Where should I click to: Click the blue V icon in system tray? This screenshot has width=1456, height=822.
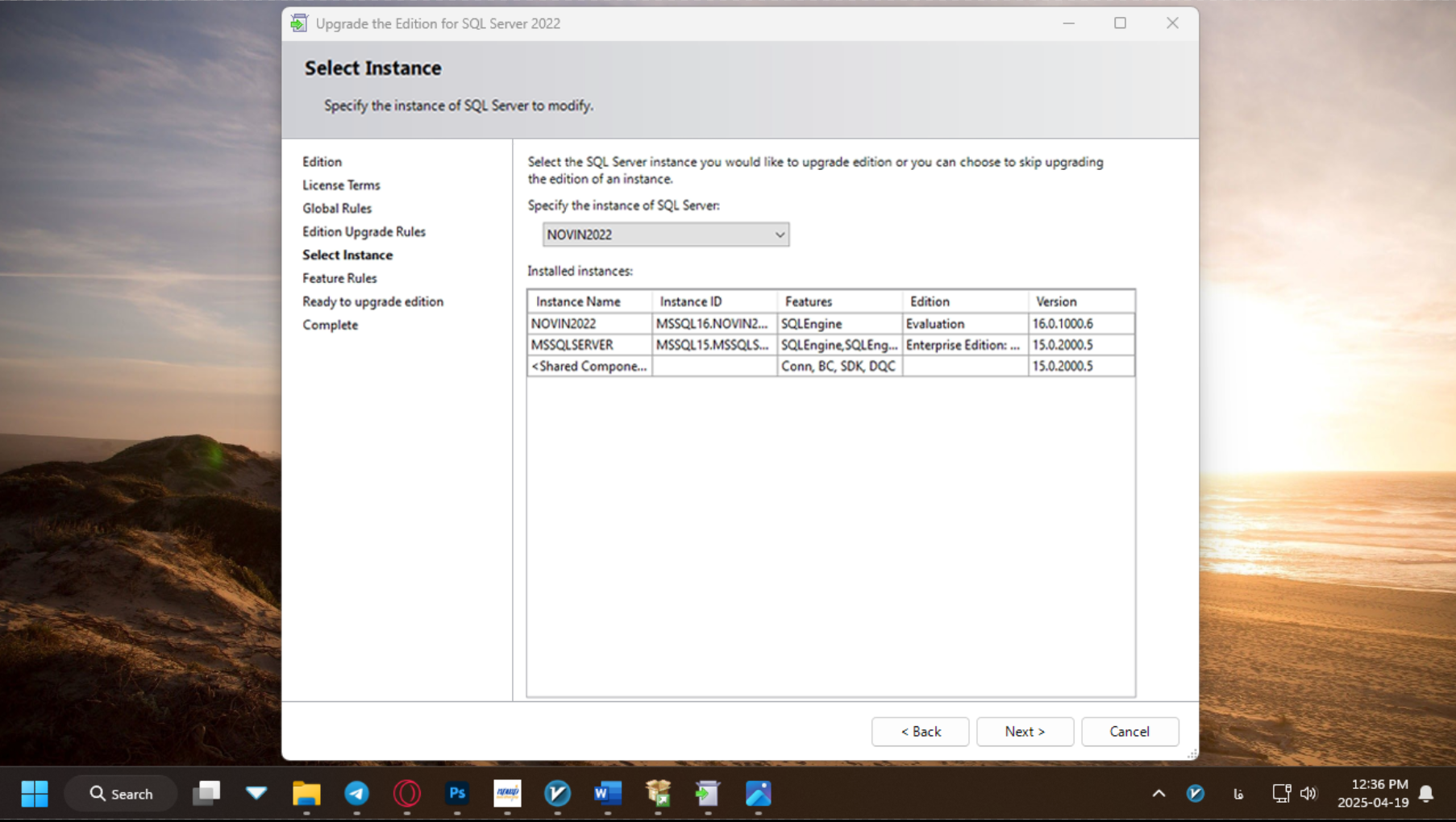[x=1196, y=794]
